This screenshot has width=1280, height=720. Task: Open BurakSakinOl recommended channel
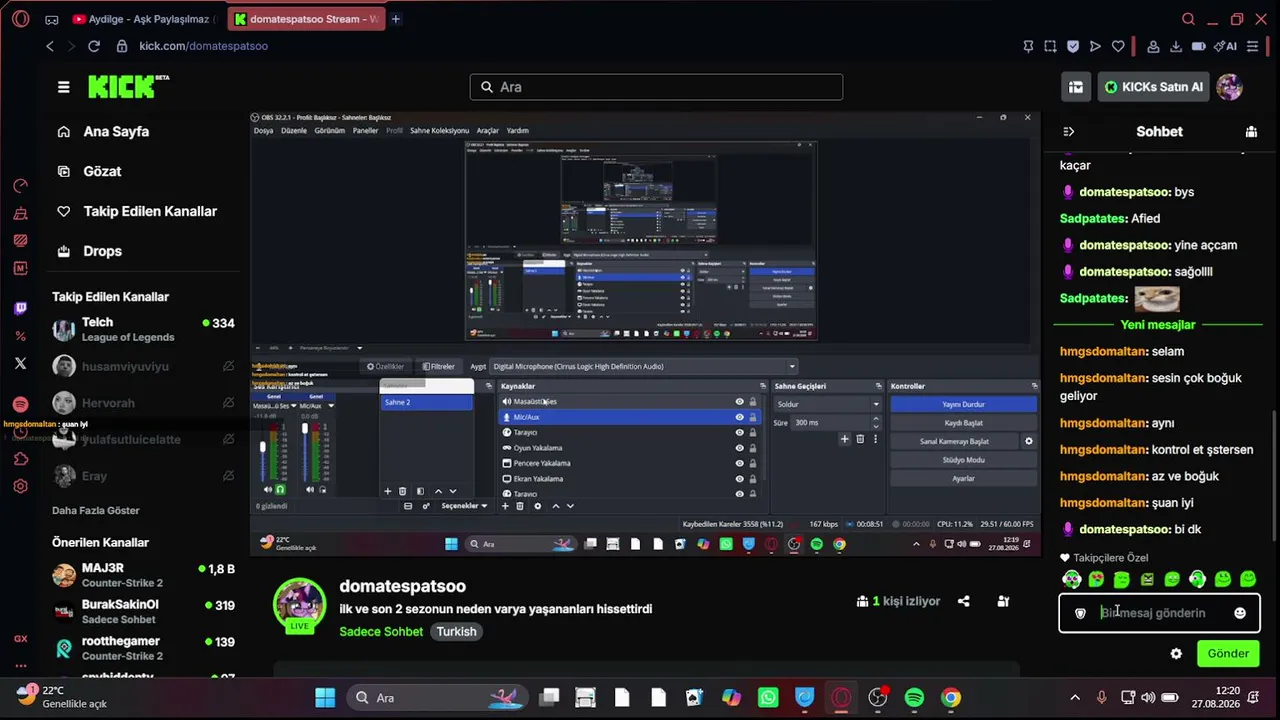click(x=144, y=611)
